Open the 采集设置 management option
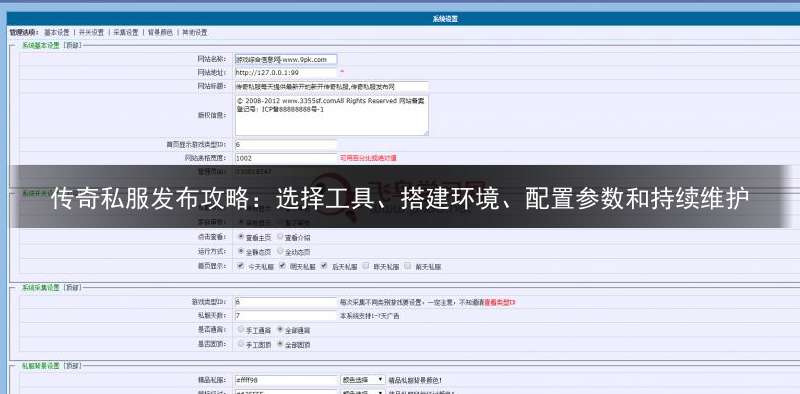800x394 pixels. point(126,32)
